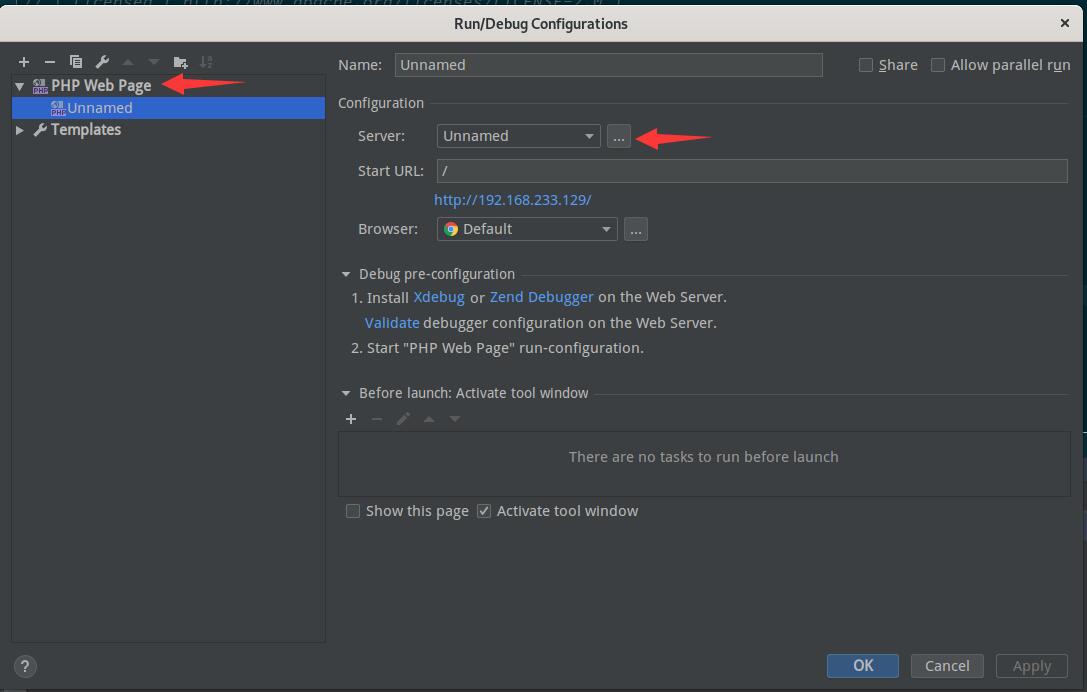The width and height of the screenshot is (1087, 692).
Task: Check the Show this page option
Action: click(353, 511)
